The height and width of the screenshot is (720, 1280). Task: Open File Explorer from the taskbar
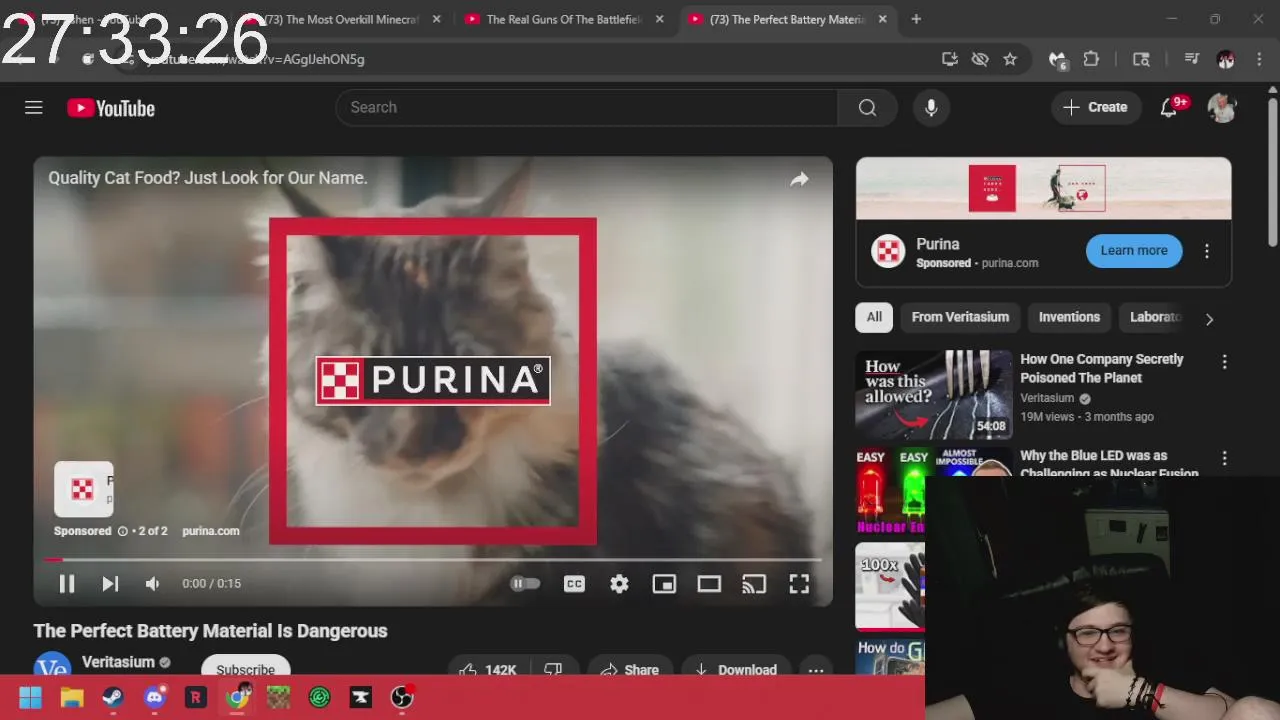[x=72, y=697]
